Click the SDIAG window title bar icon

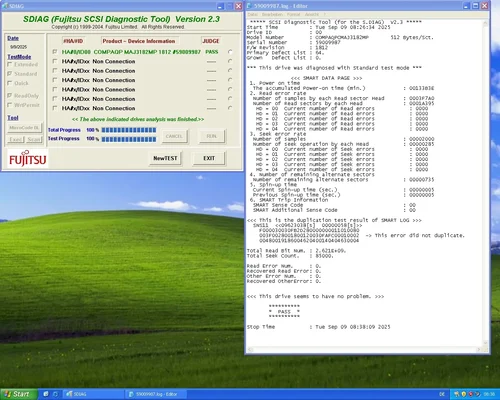5,6
